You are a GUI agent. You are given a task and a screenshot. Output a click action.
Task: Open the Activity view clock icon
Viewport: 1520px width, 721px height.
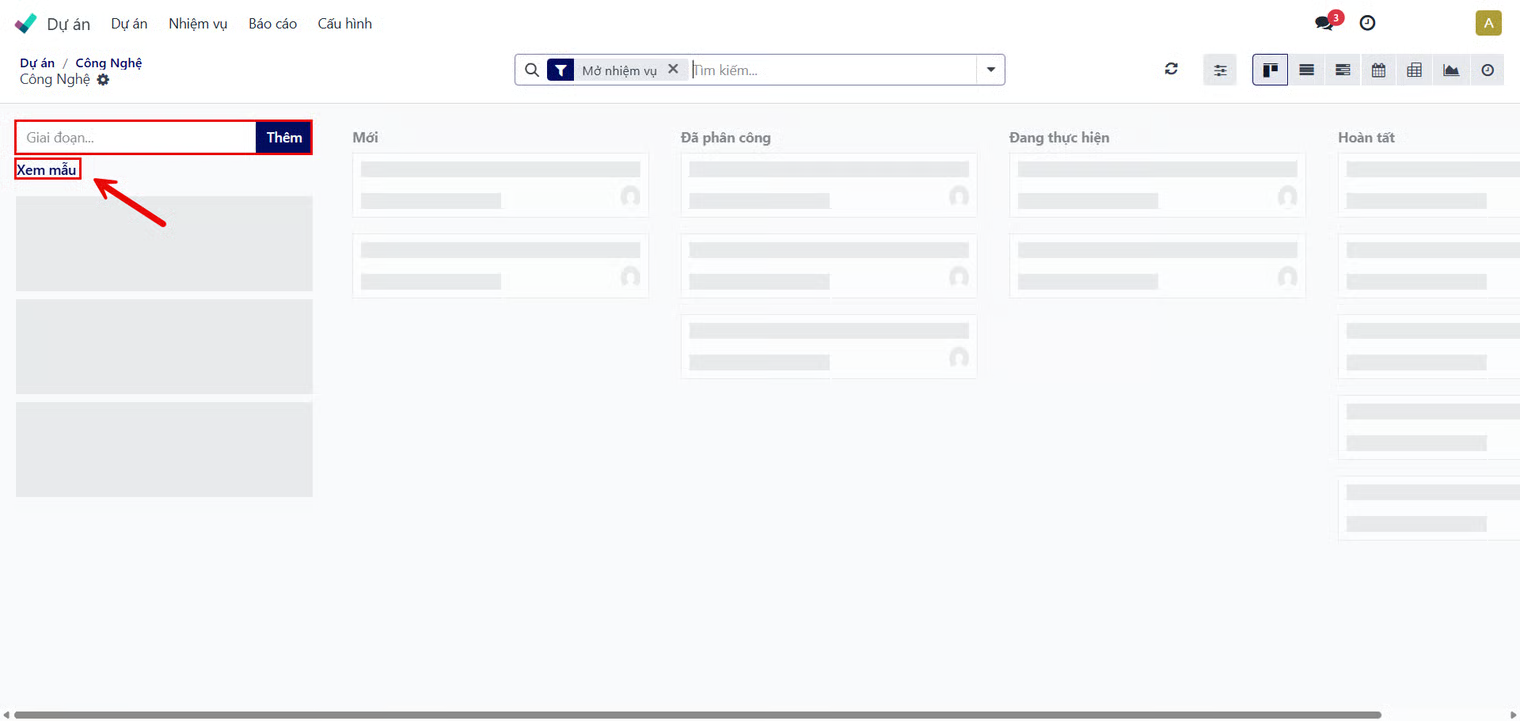(x=1487, y=70)
